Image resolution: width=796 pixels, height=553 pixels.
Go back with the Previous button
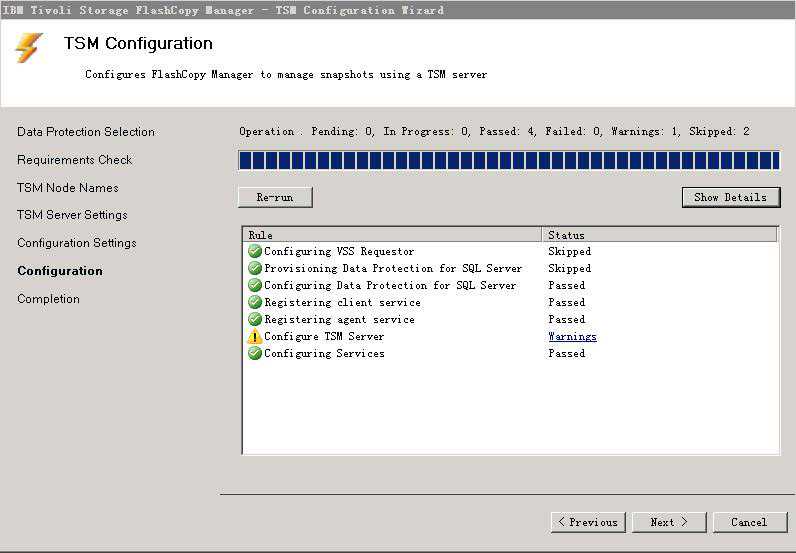coord(588,522)
